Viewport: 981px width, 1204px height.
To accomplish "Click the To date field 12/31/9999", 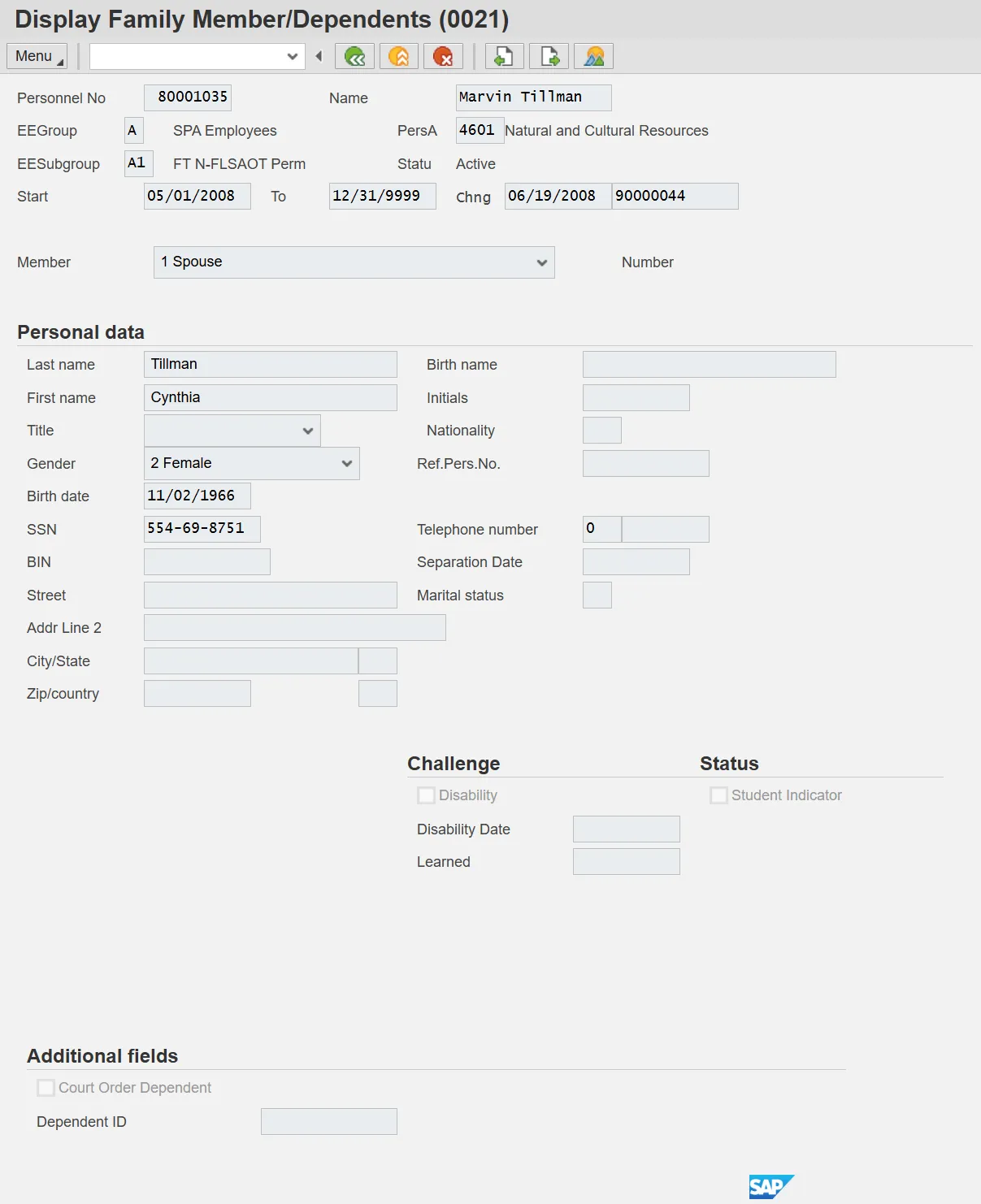I will (x=383, y=197).
